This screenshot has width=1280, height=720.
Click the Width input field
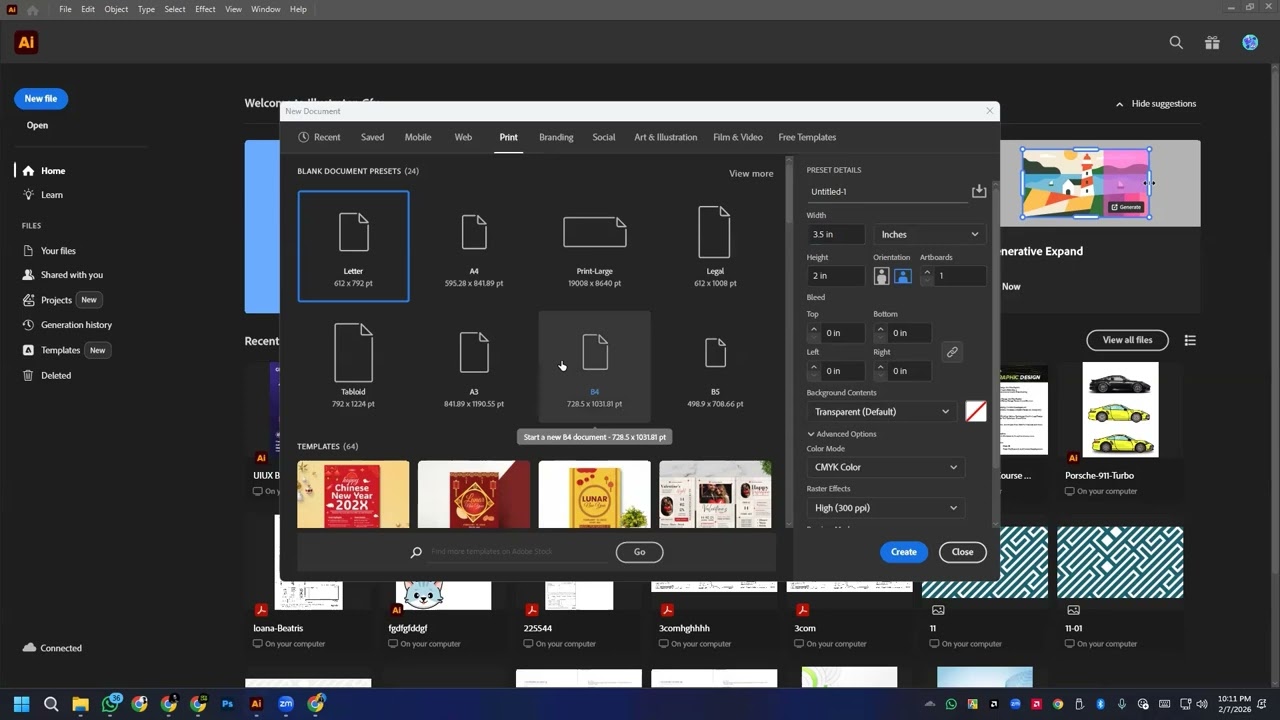(836, 234)
